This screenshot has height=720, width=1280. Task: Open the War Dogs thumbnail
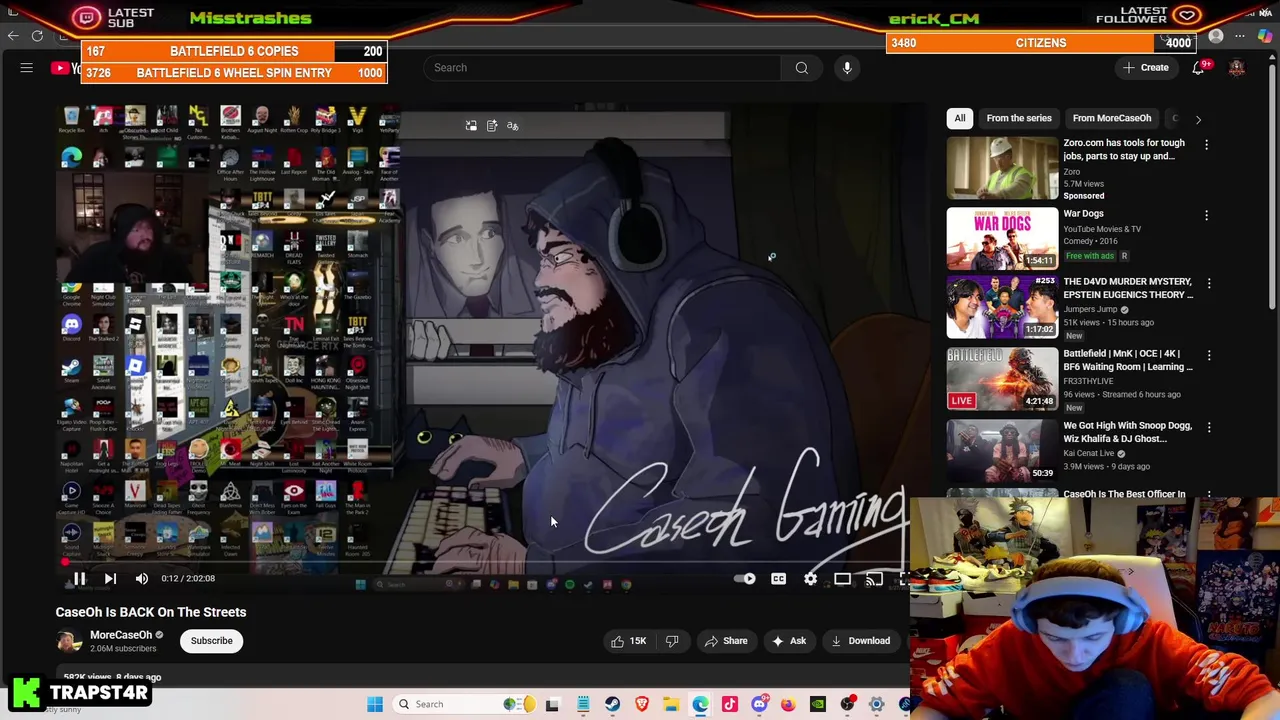coord(1002,238)
